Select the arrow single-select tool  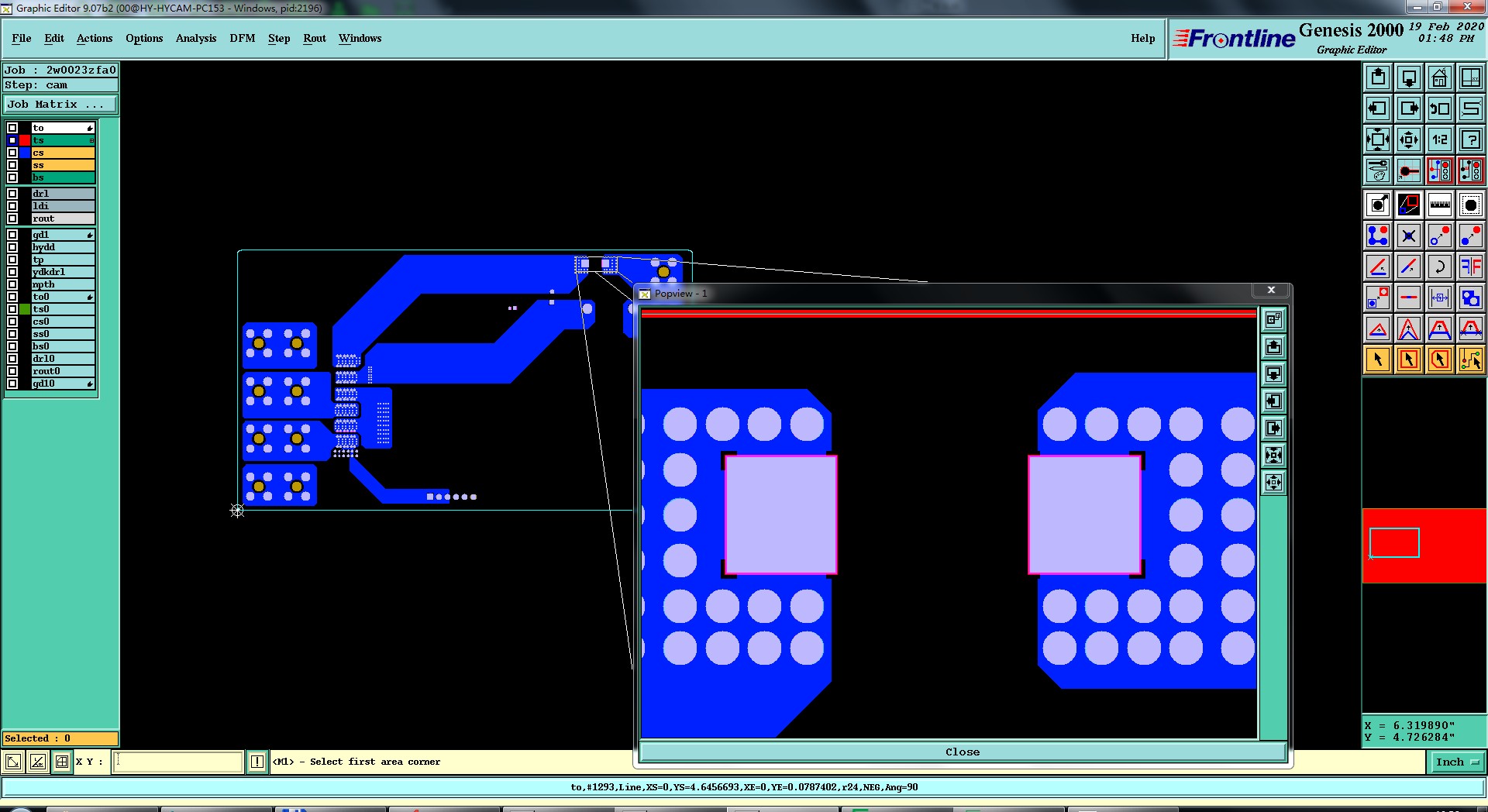pyautogui.click(x=1378, y=360)
